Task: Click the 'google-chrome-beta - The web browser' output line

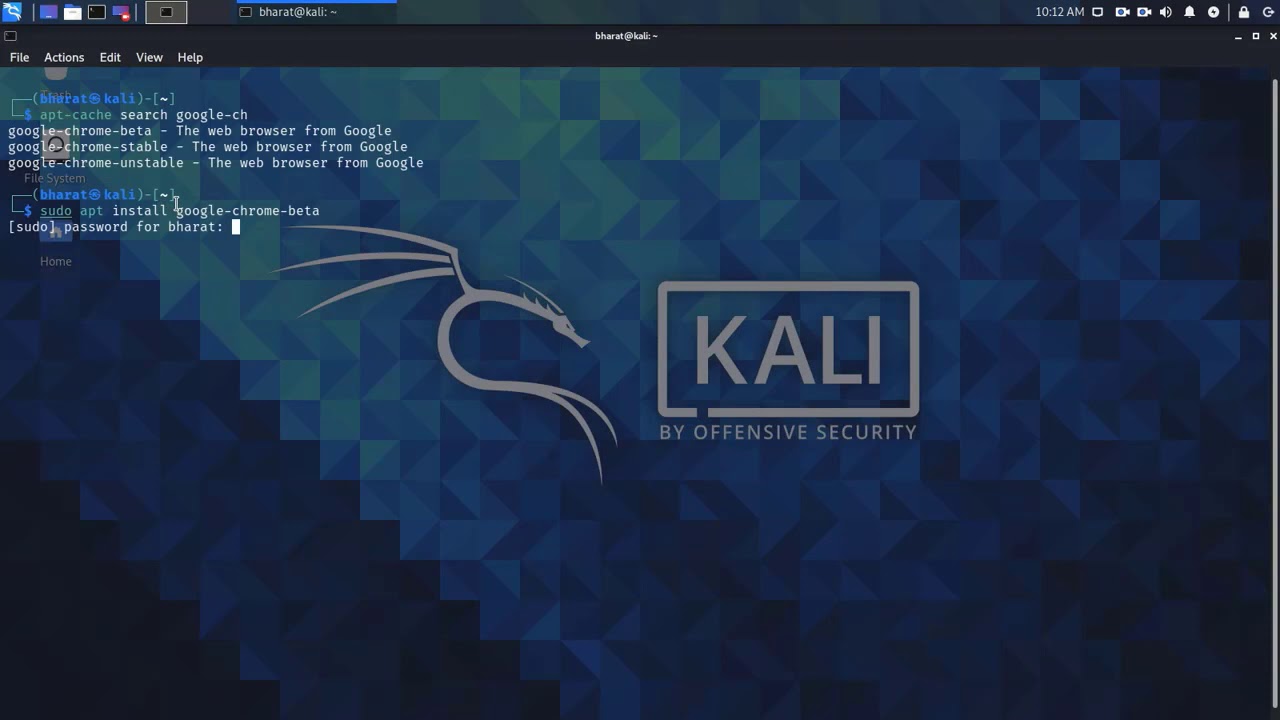Action: (200, 131)
